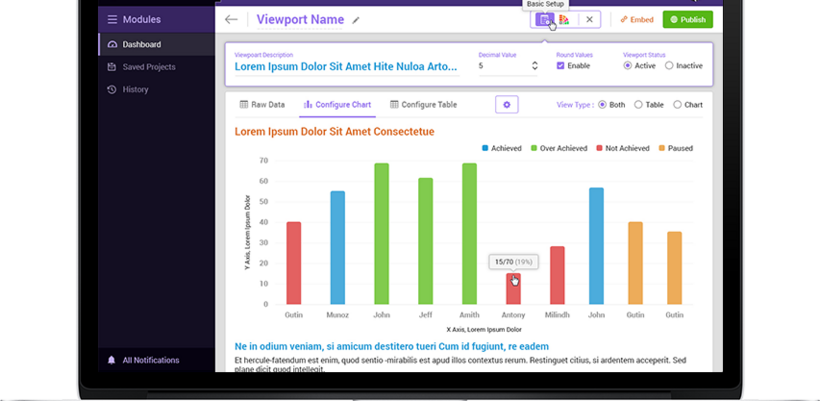Switch to the Configure Chart tab
This screenshot has height=401, width=820.
337,105
